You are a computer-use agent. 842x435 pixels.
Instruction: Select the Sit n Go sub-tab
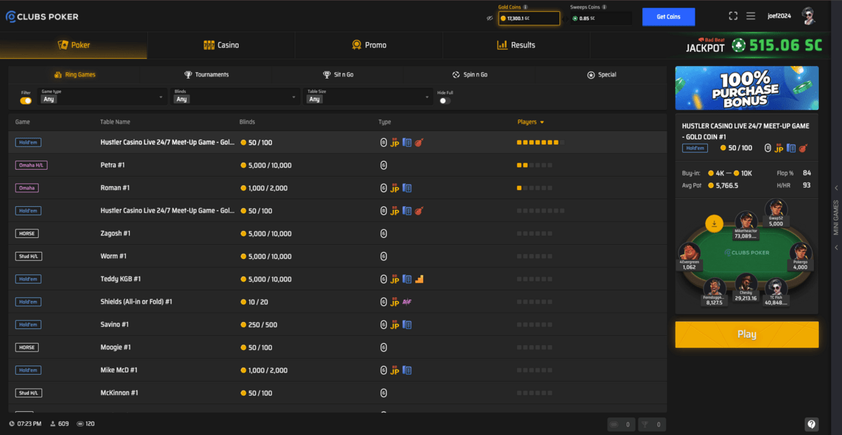click(338, 75)
